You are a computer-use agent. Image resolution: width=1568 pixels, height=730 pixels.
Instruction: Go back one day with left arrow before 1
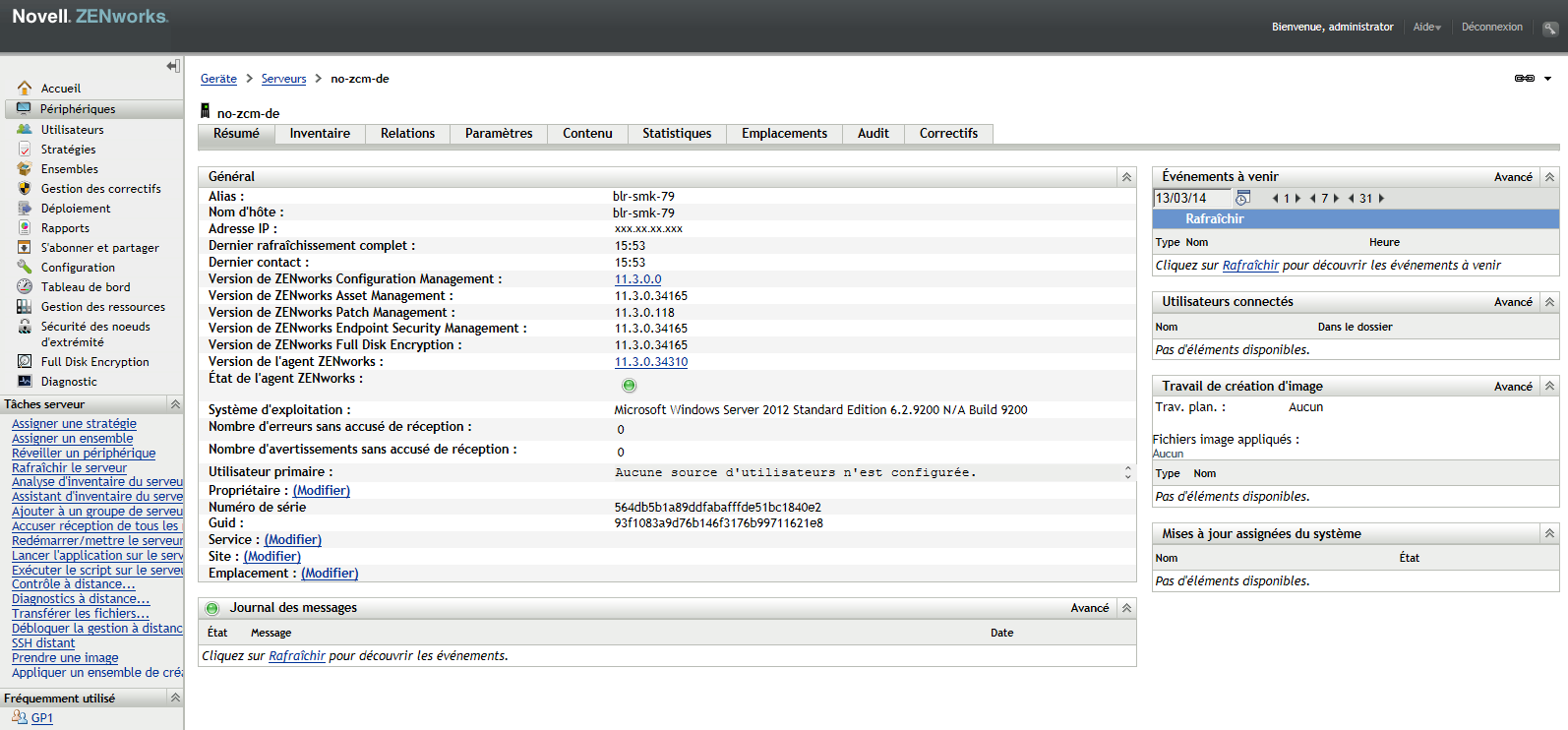click(1276, 199)
